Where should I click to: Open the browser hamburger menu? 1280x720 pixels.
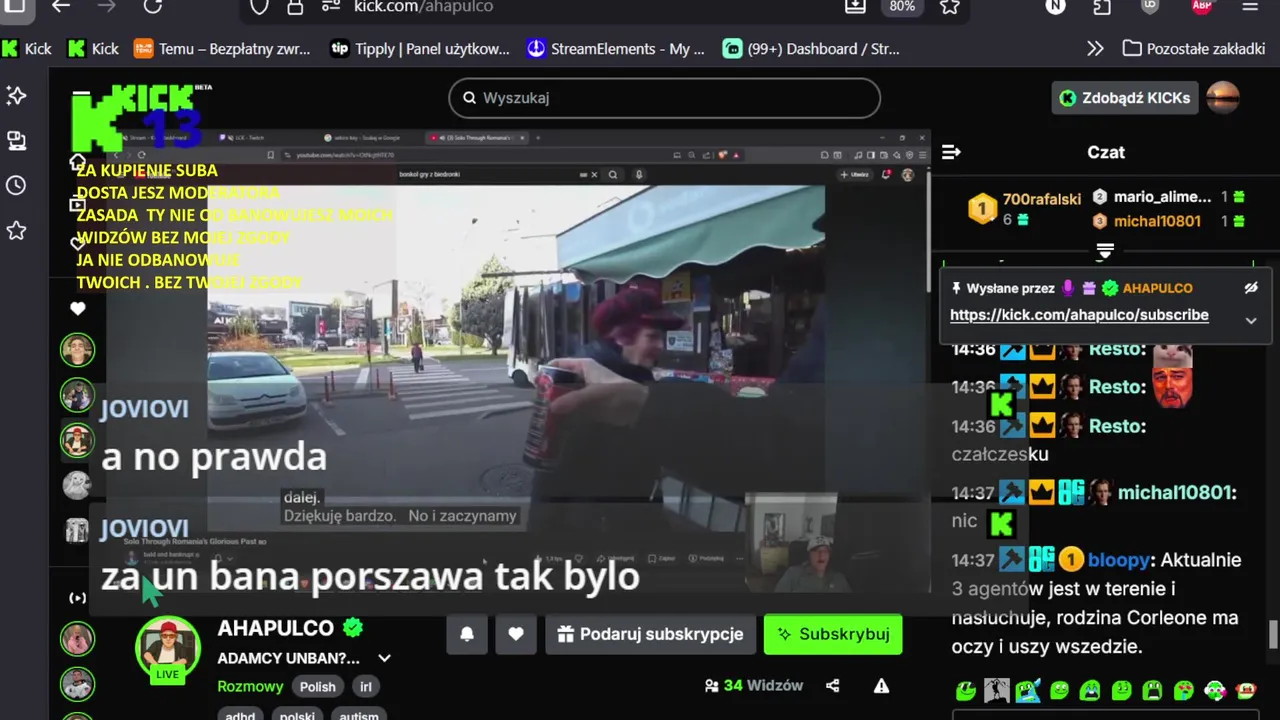coord(1250,6)
